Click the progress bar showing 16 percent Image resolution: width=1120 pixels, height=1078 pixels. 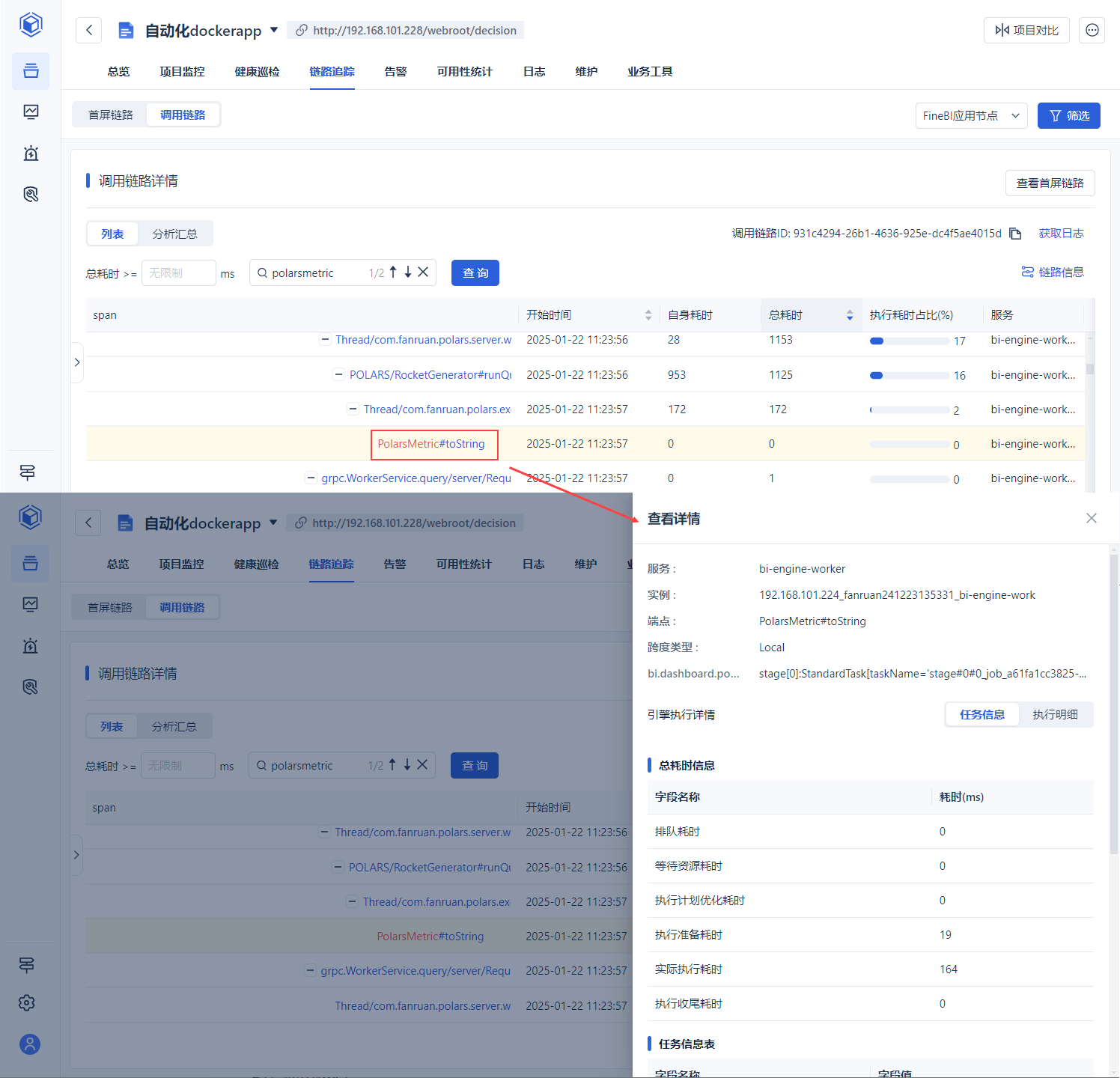click(910, 375)
